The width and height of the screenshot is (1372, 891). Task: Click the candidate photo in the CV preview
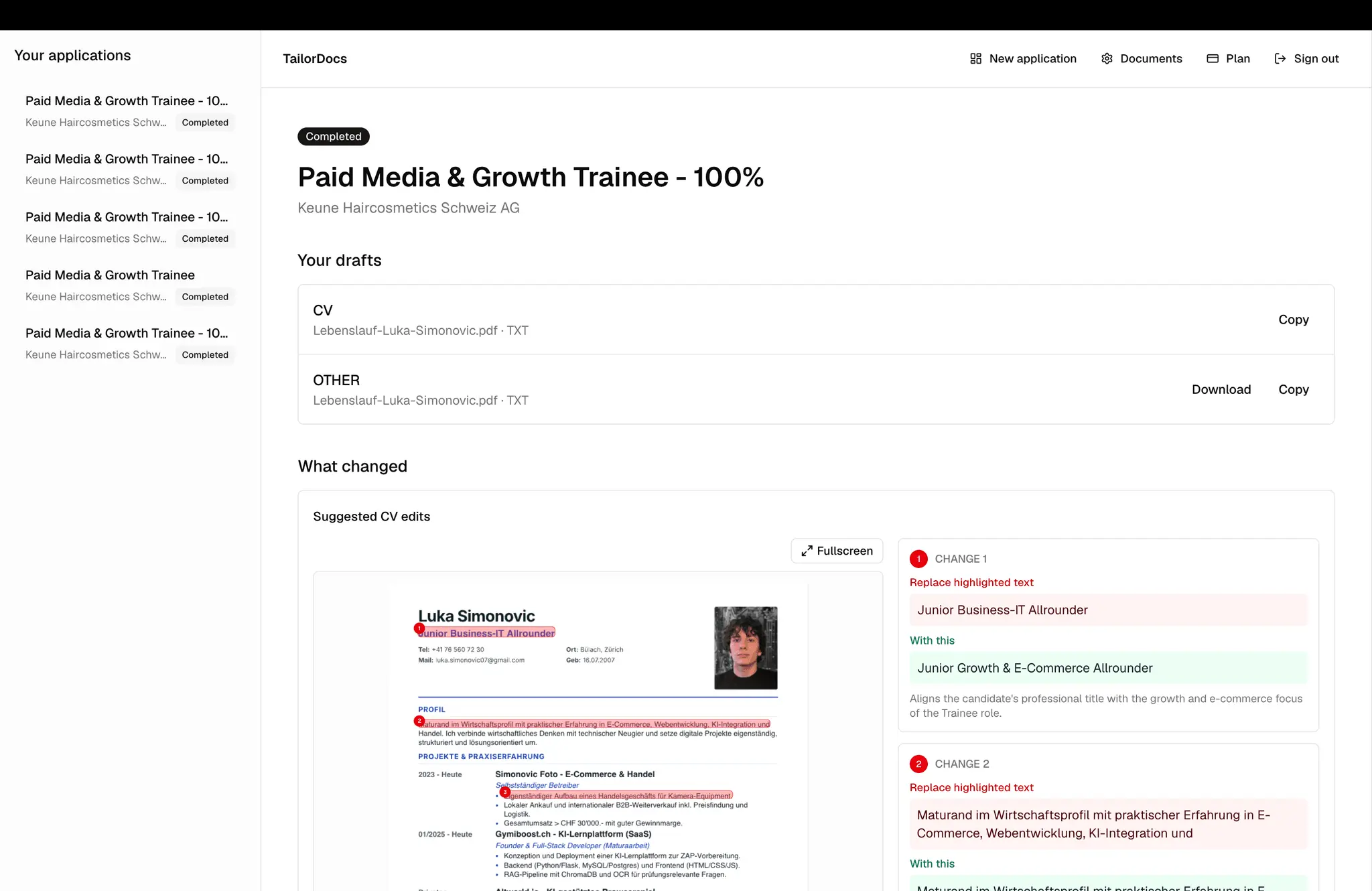point(746,648)
